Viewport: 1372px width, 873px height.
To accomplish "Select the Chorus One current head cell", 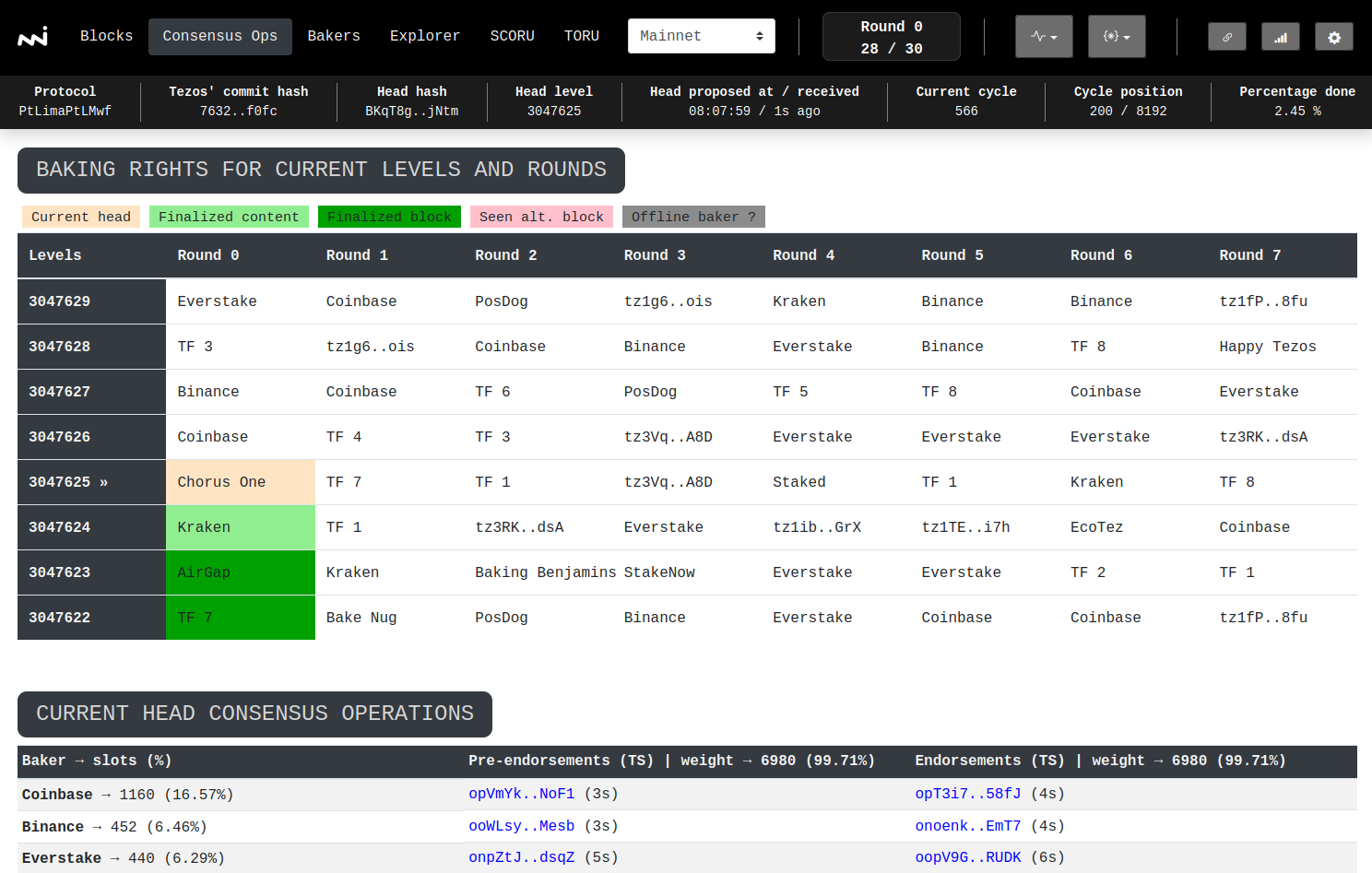I will coord(240,482).
